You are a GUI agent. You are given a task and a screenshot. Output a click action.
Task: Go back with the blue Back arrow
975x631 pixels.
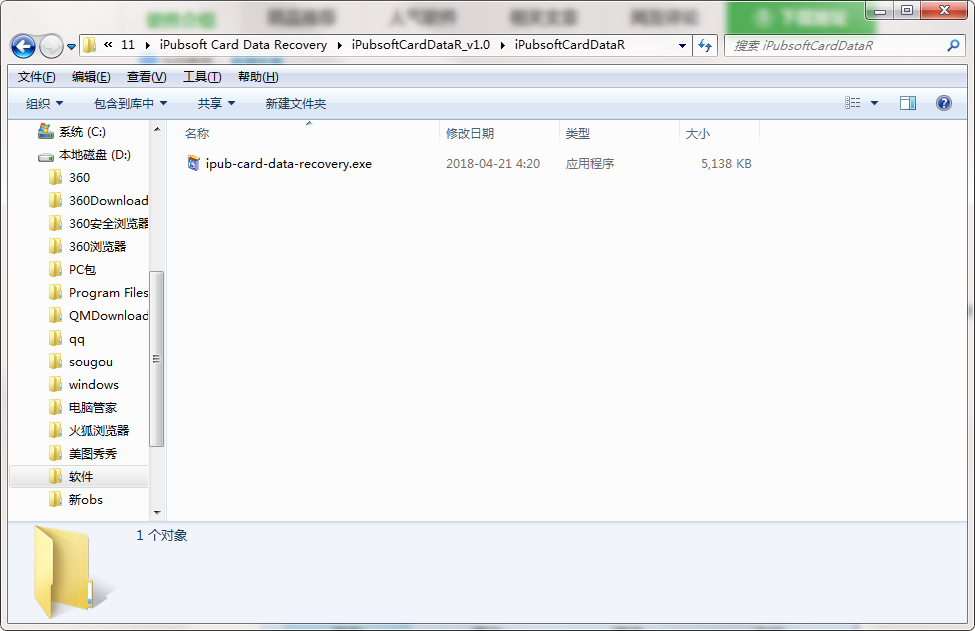click(x=23, y=46)
